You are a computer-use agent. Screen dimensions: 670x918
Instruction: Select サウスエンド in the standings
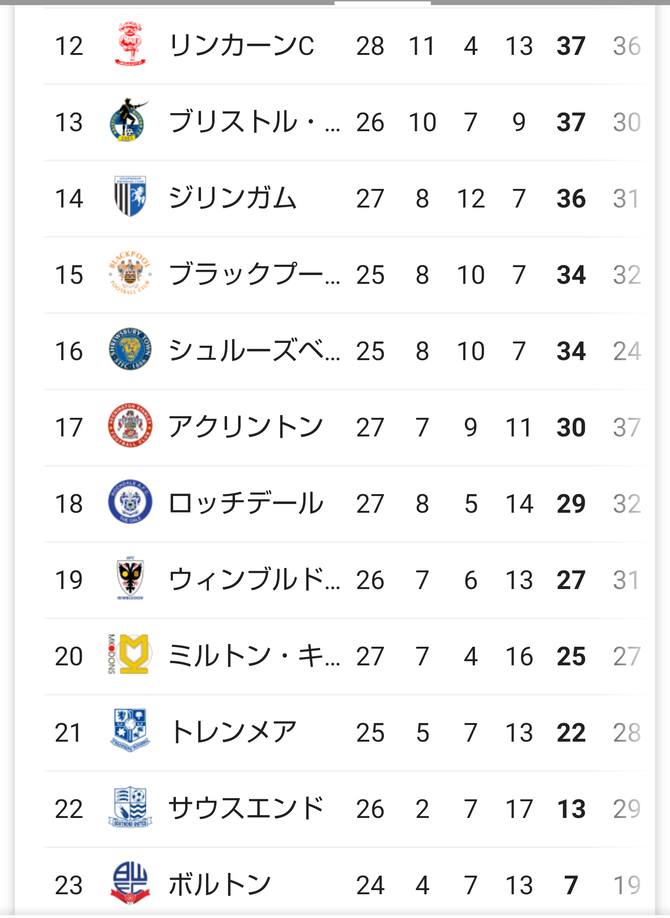[246, 809]
